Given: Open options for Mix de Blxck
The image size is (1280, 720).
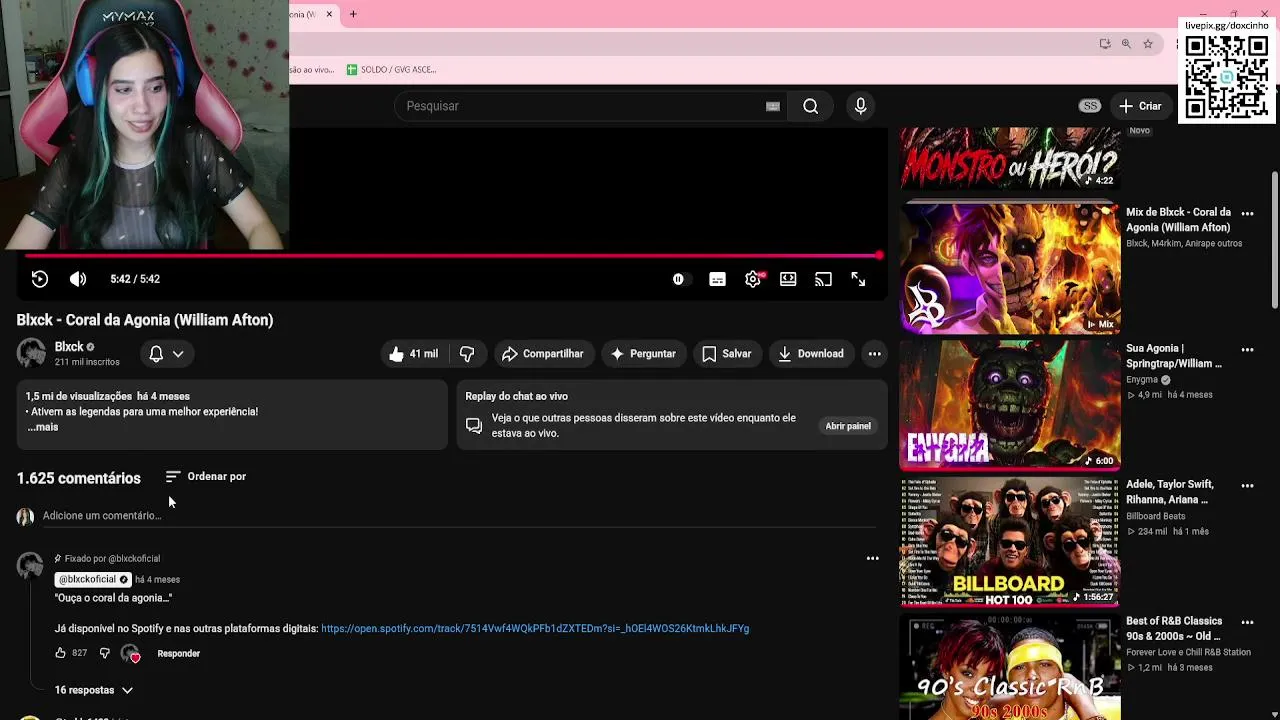Looking at the screenshot, I should click(1247, 214).
